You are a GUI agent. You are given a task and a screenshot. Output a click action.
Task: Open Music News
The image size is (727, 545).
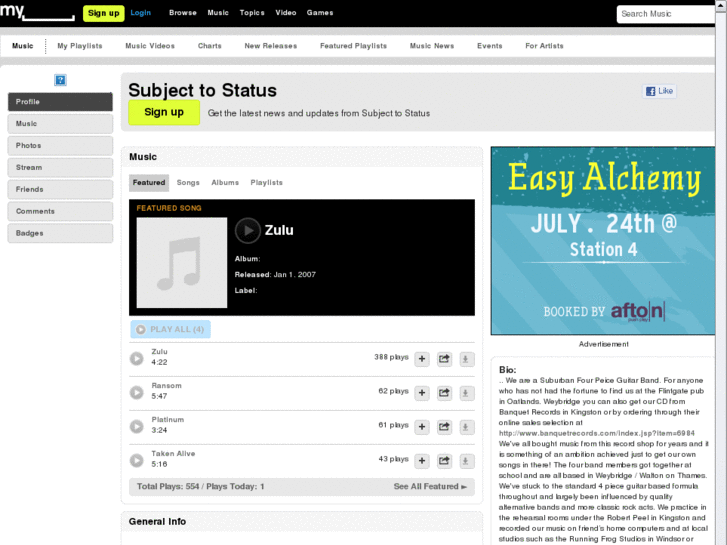pos(432,46)
